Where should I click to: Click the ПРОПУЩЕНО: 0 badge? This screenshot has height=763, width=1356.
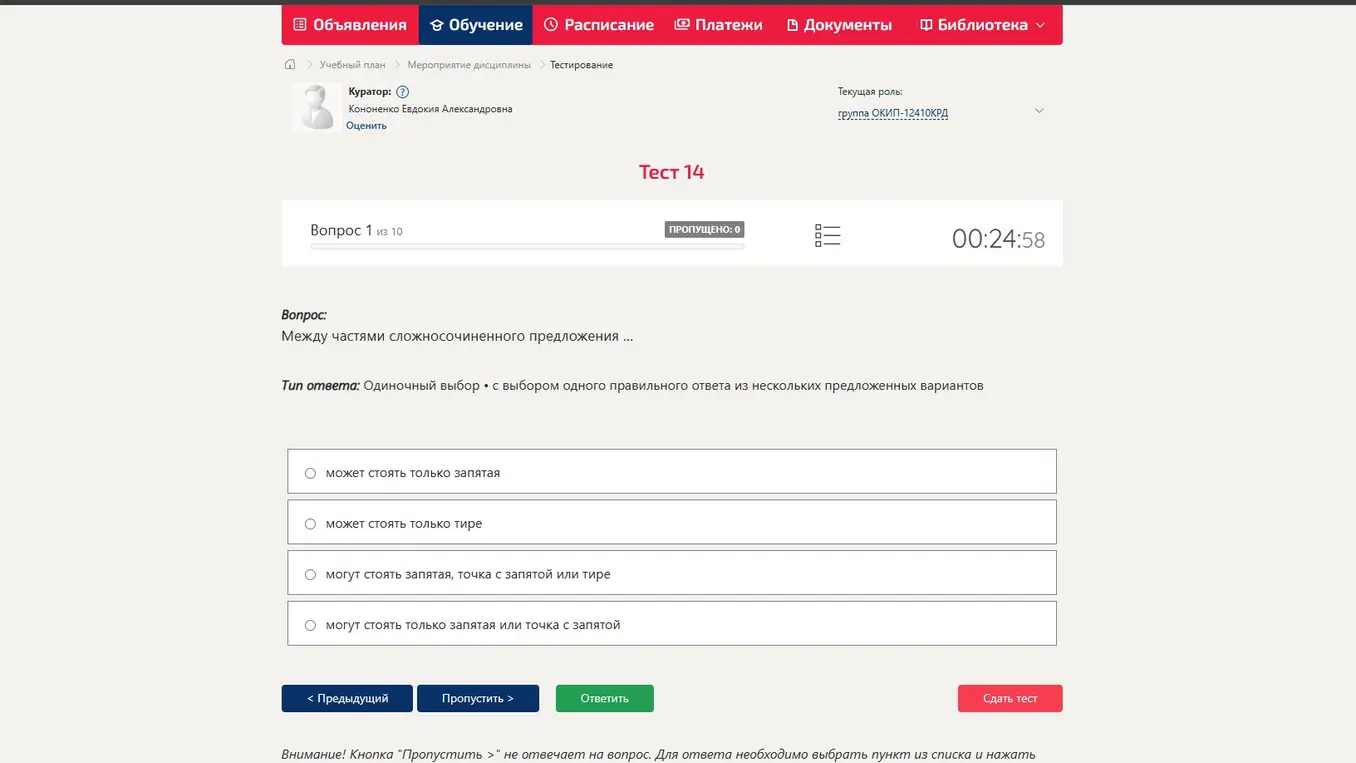pos(704,229)
